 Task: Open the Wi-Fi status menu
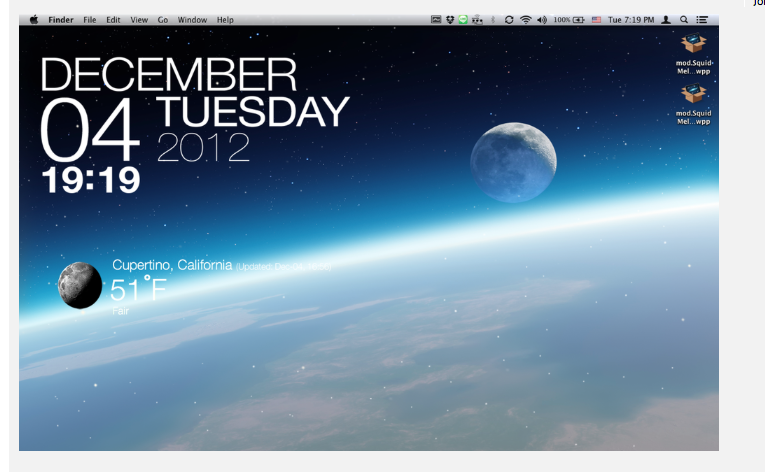coord(525,20)
